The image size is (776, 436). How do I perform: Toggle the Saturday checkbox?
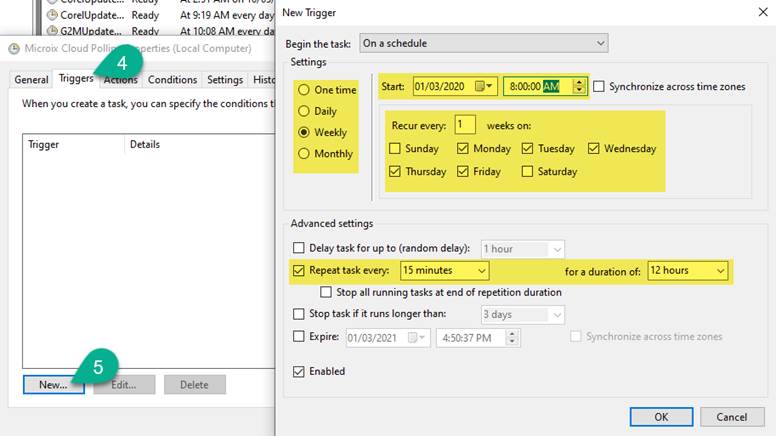[x=527, y=171]
